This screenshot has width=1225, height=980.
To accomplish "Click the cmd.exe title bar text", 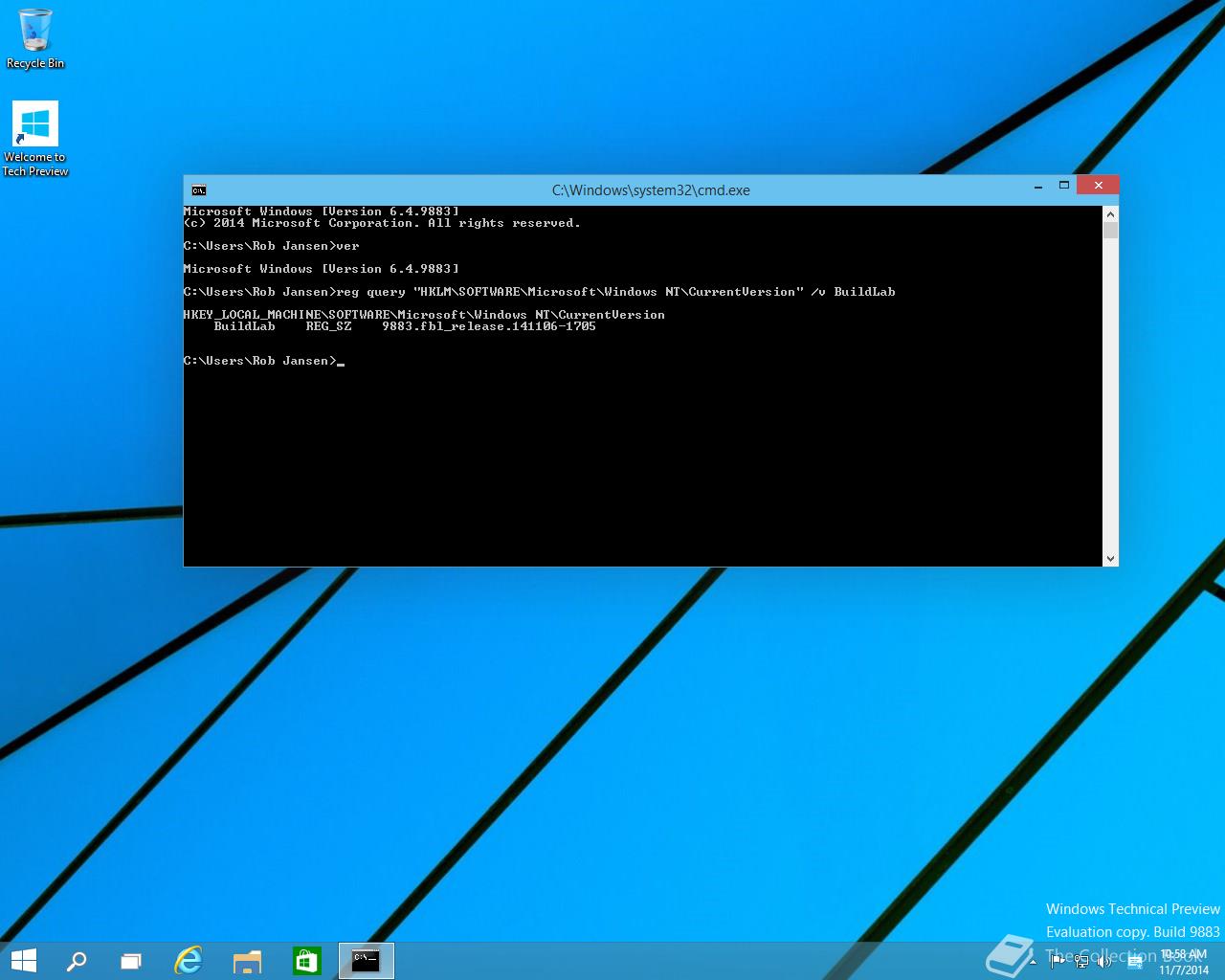I will coord(651,190).
